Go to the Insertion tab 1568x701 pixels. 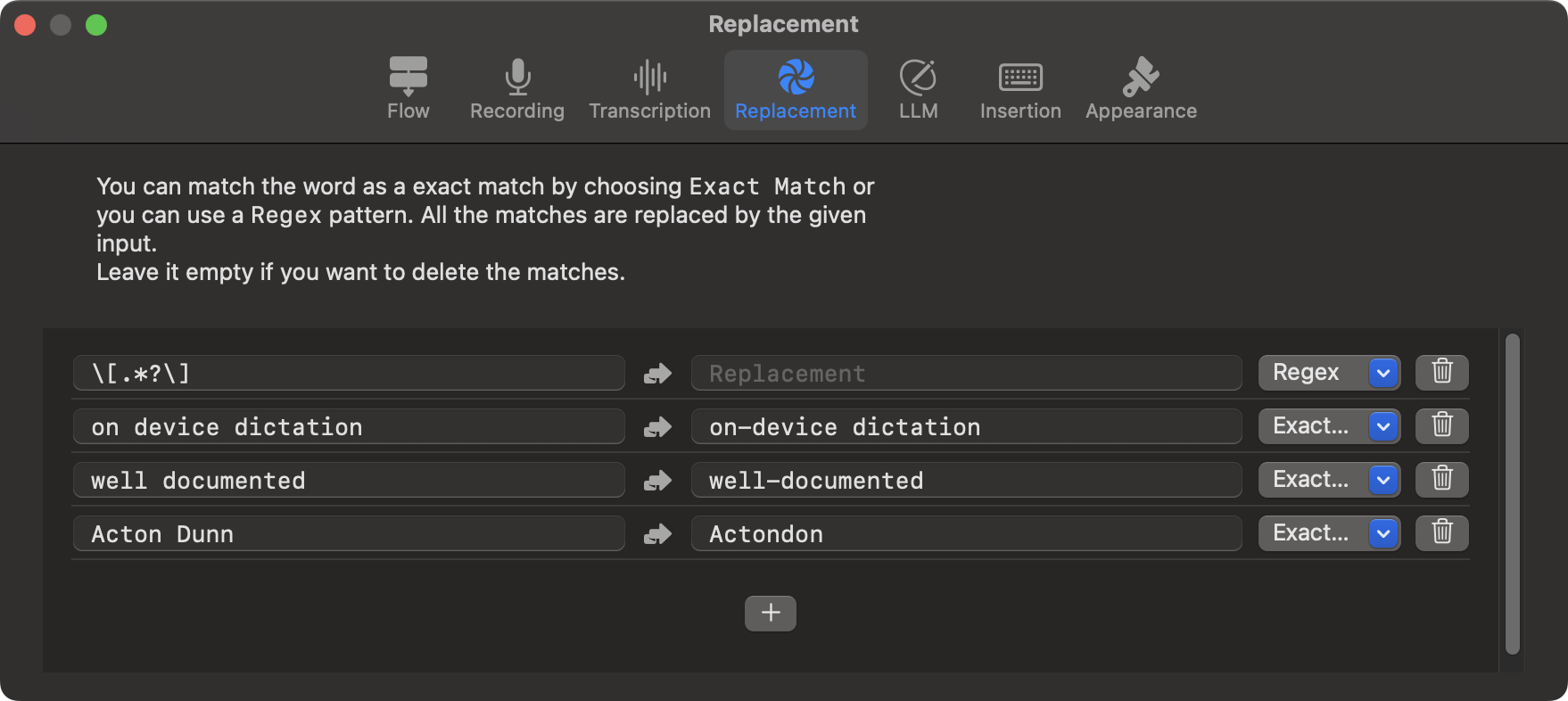click(1020, 89)
